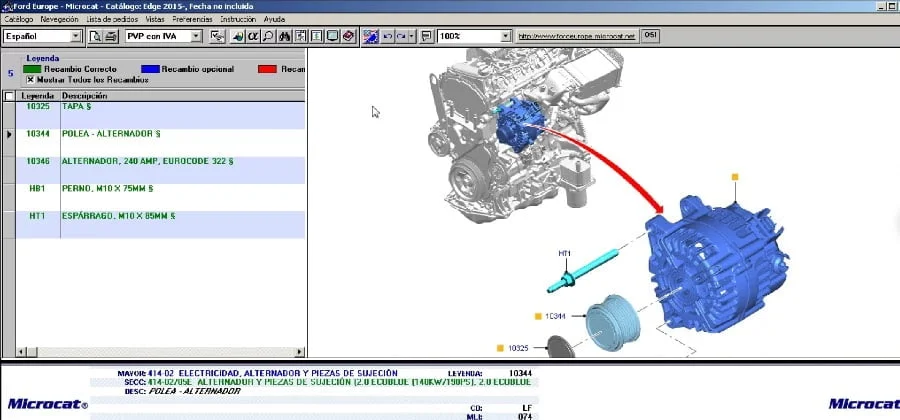Click the vehicle search icon
The height and width of the screenshot is (420, 900).
click(x=237, y=36)
